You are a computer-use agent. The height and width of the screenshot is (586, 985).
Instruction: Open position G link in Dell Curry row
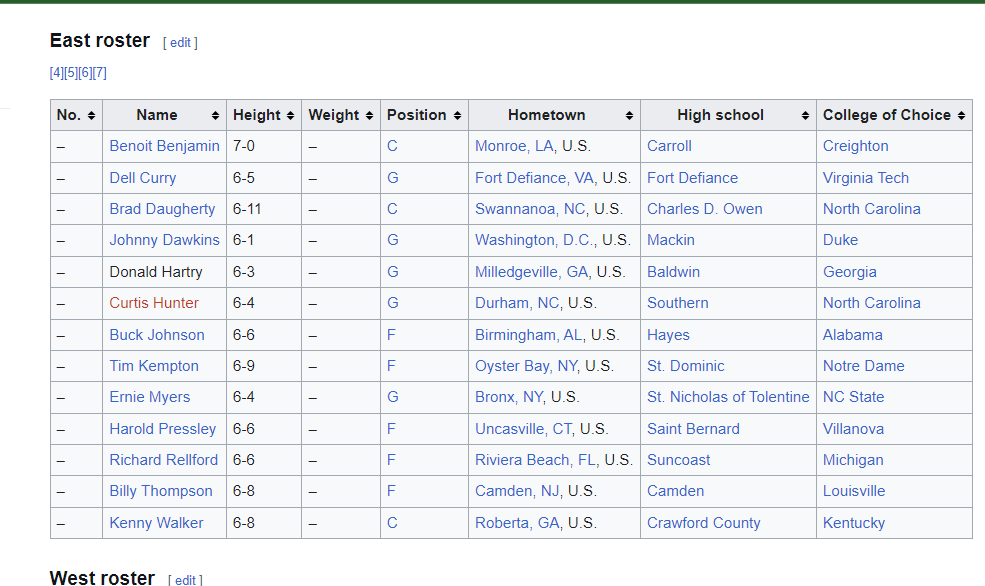(x=393, y=178)
